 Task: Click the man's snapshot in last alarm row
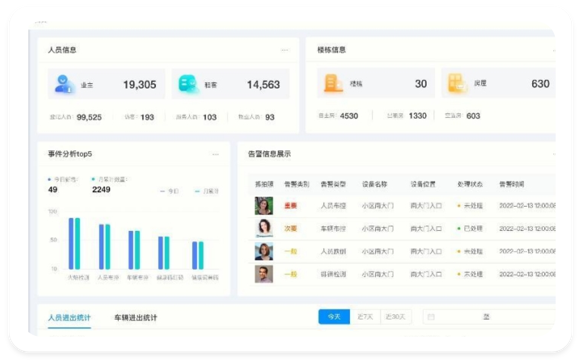264,274
